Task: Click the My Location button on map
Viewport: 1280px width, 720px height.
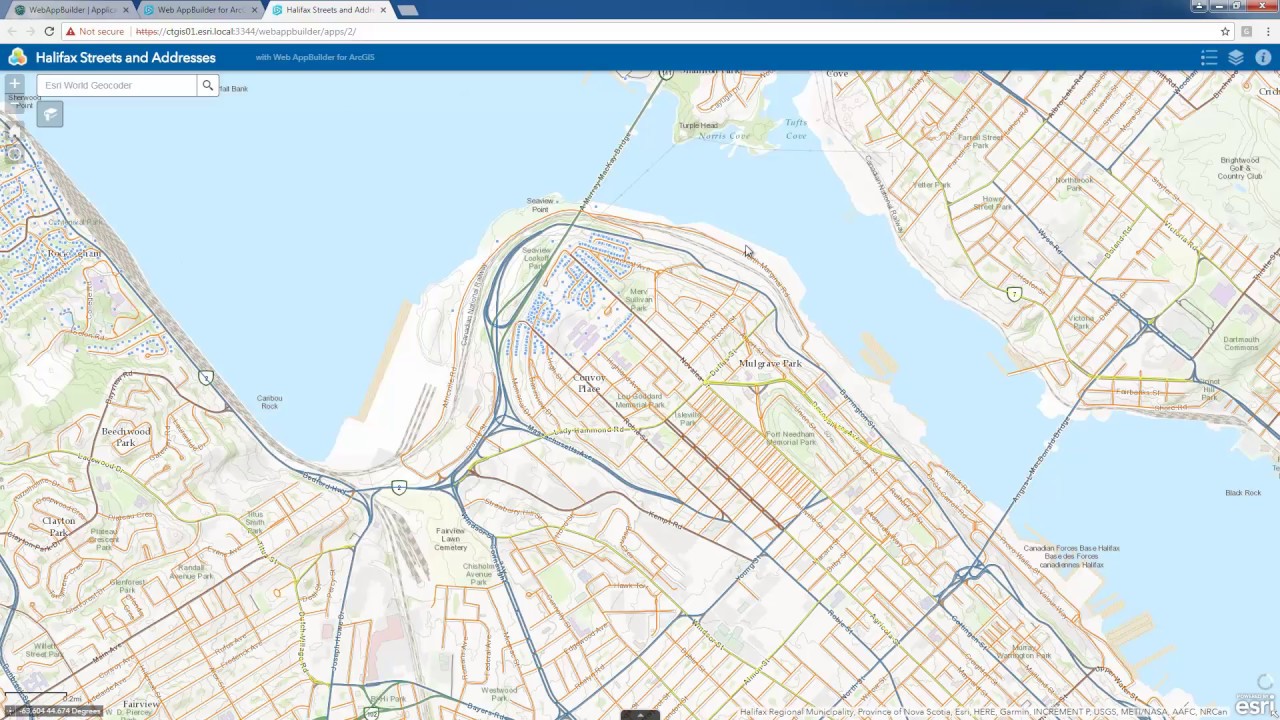Action: click(15, 154)
